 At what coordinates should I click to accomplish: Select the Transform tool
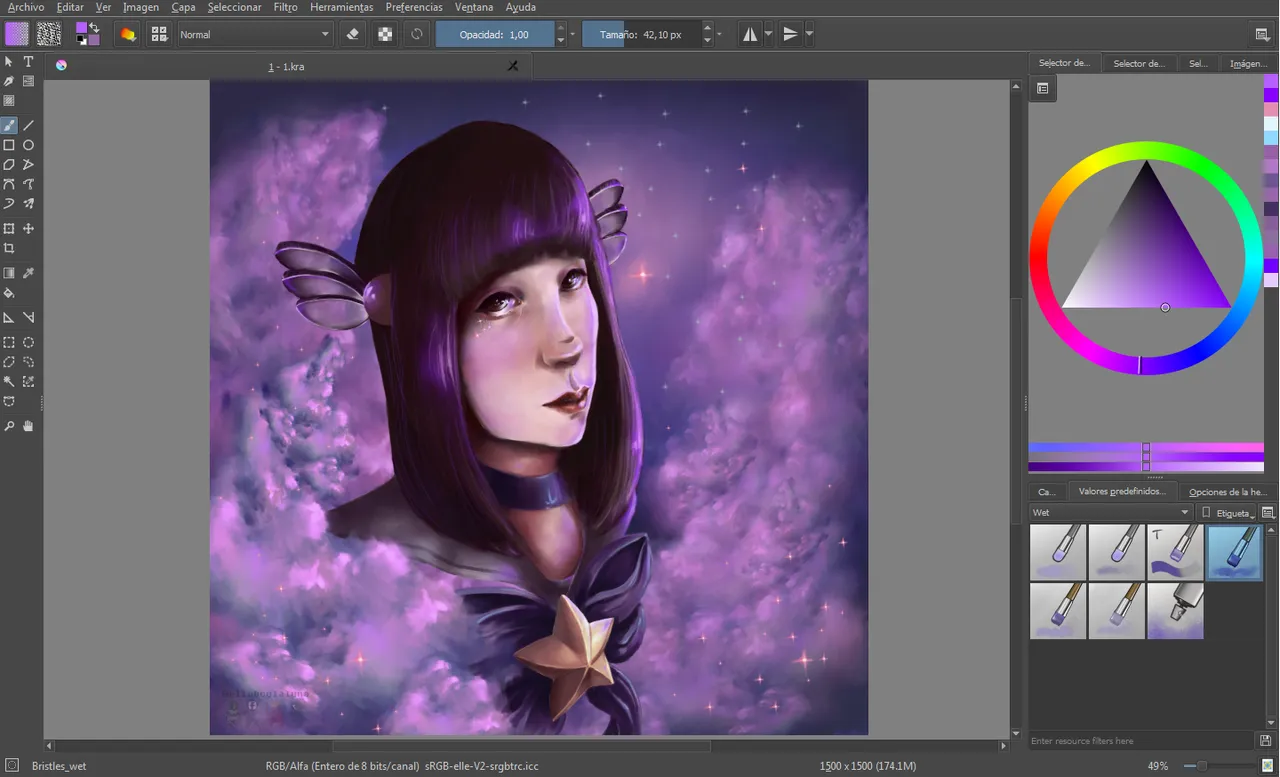[x=9, y=229]
